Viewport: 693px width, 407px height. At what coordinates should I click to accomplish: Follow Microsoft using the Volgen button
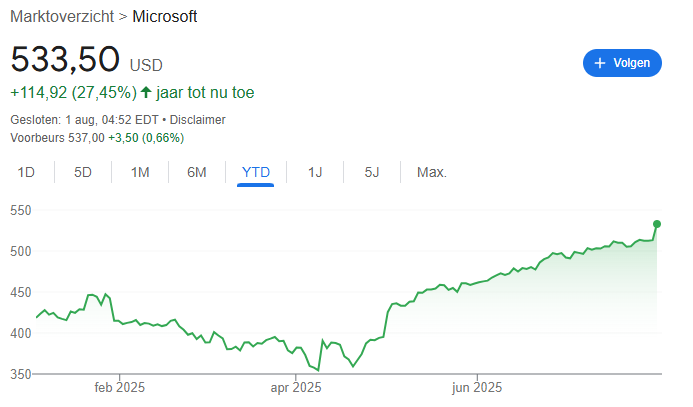click(x=622, y=63)
